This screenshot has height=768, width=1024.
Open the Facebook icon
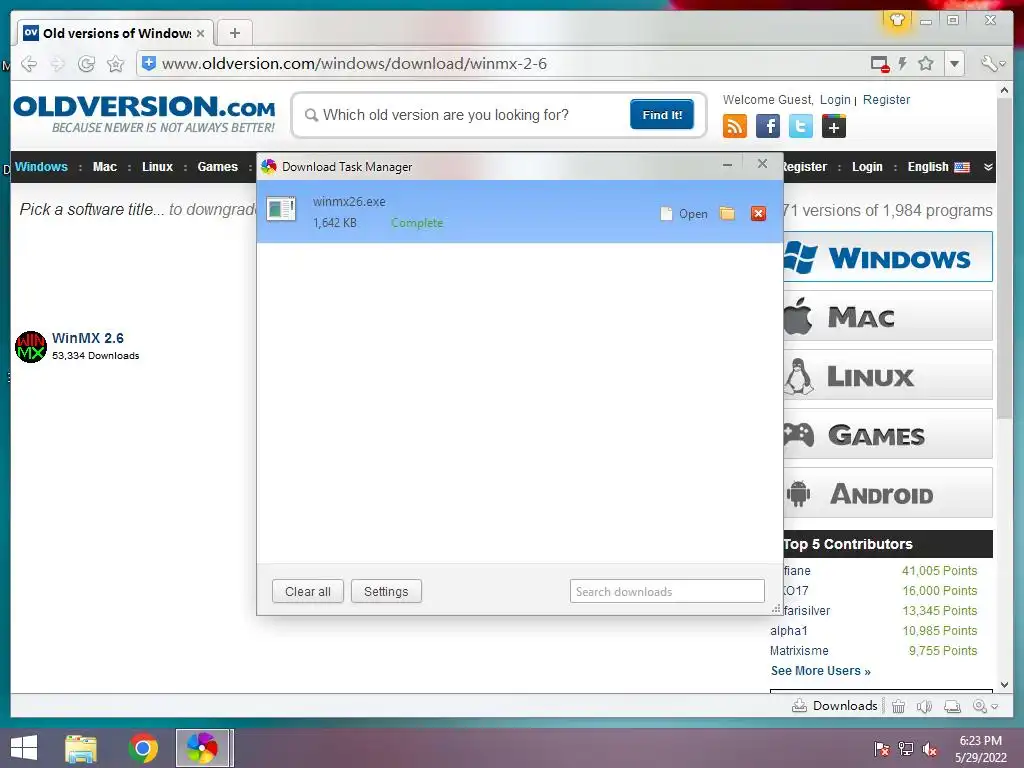(768, 126)
